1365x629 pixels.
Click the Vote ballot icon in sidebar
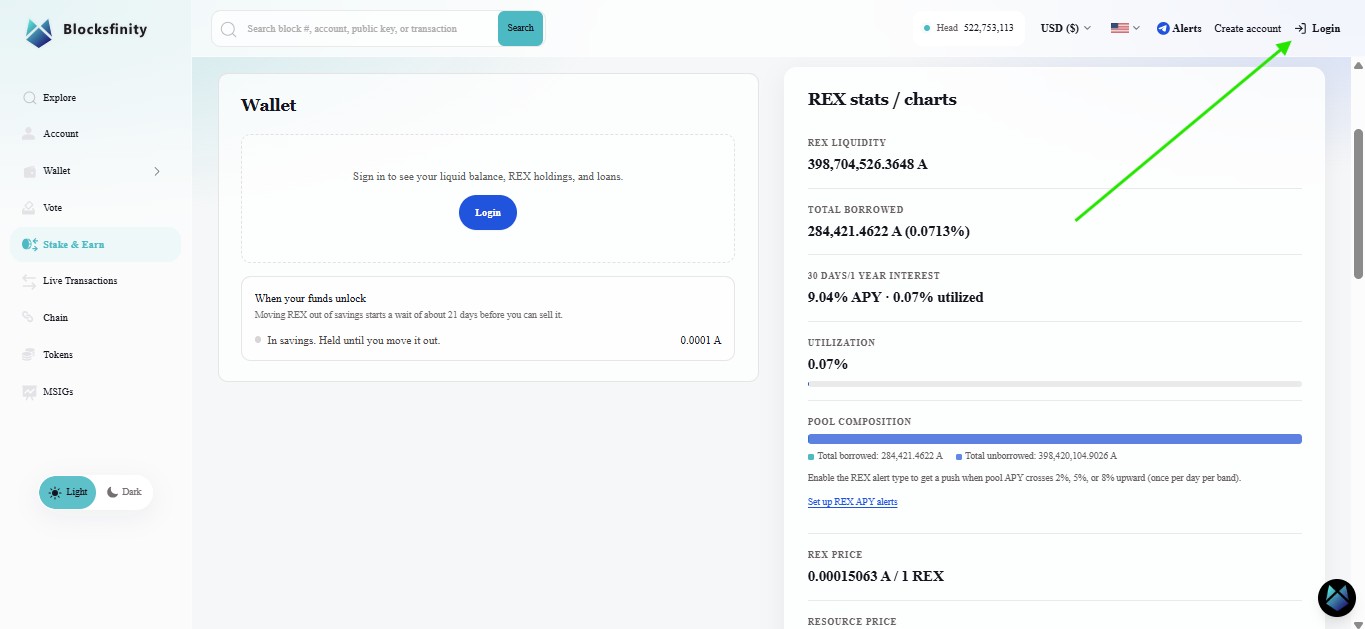click(29, 208)
